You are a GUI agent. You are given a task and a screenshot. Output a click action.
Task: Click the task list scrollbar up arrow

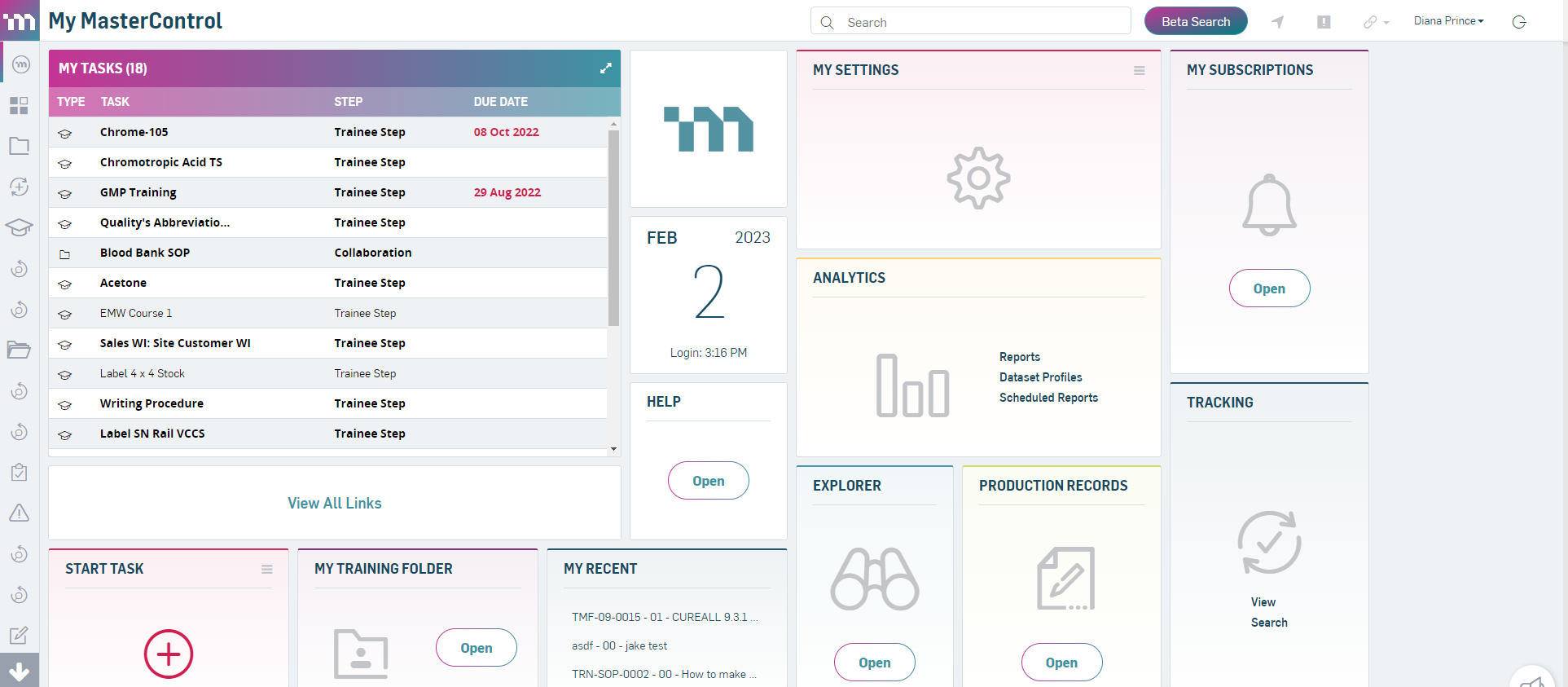(613, 124)
